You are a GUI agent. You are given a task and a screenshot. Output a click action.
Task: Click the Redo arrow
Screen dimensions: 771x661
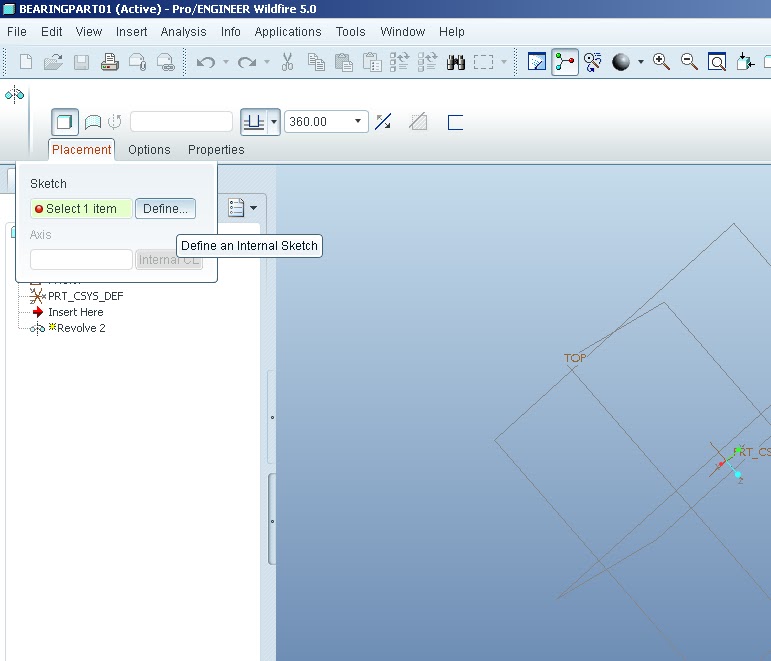[247, 62]
